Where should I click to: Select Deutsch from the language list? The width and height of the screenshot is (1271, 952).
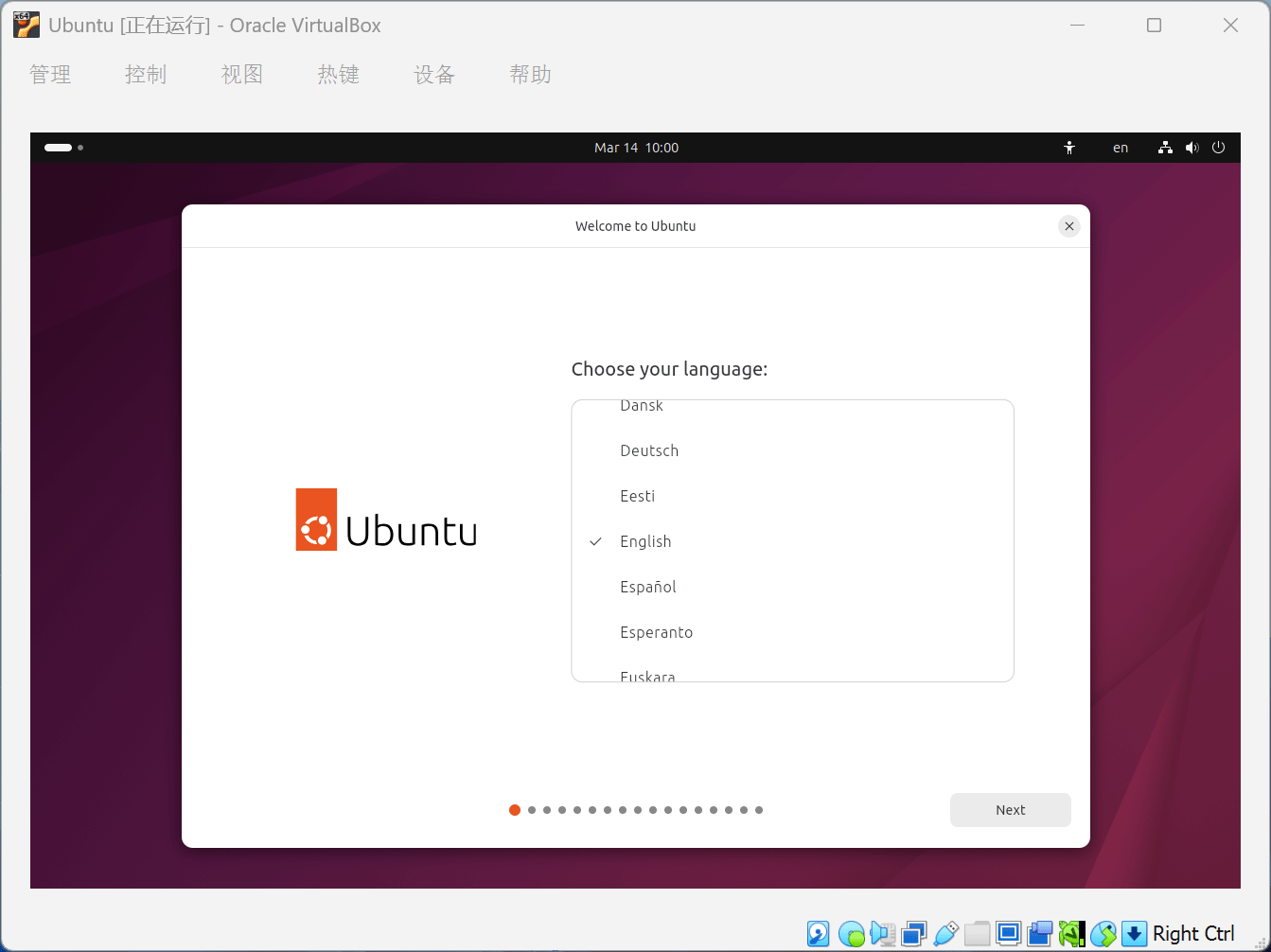[x=649, y=450]
